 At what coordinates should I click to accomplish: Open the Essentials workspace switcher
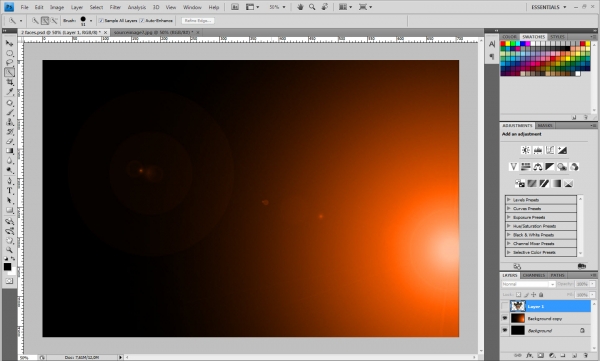pyautogui.click(x=548, y=7)
